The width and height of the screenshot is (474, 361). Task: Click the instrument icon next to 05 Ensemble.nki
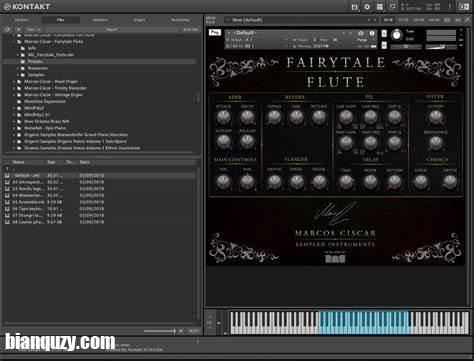7,202
